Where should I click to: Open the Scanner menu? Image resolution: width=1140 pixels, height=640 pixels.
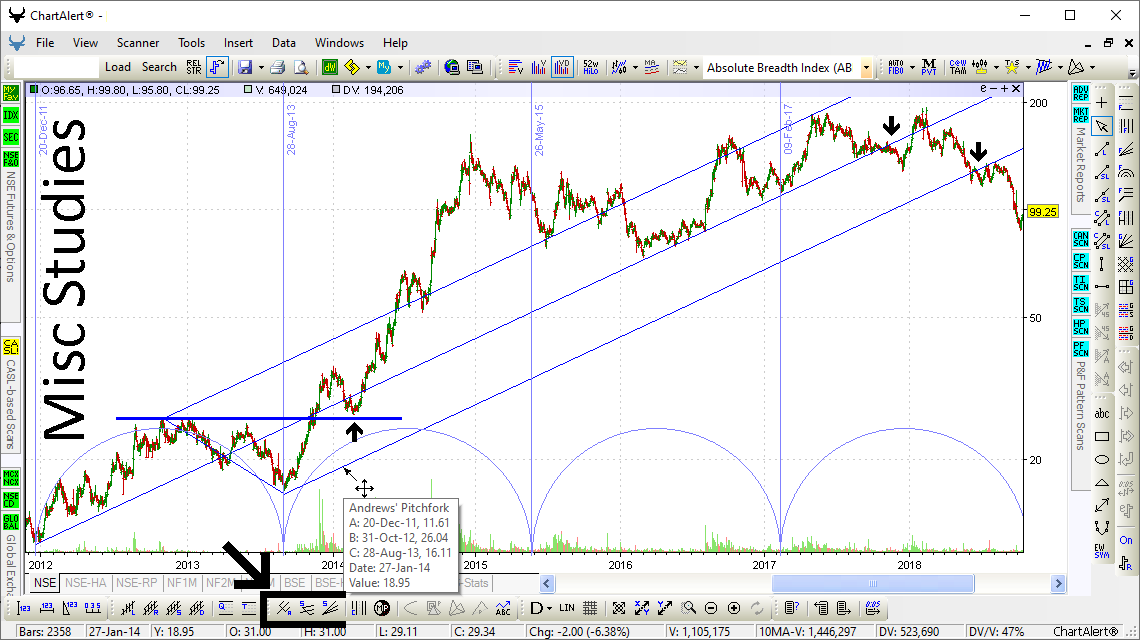point(137,43)
